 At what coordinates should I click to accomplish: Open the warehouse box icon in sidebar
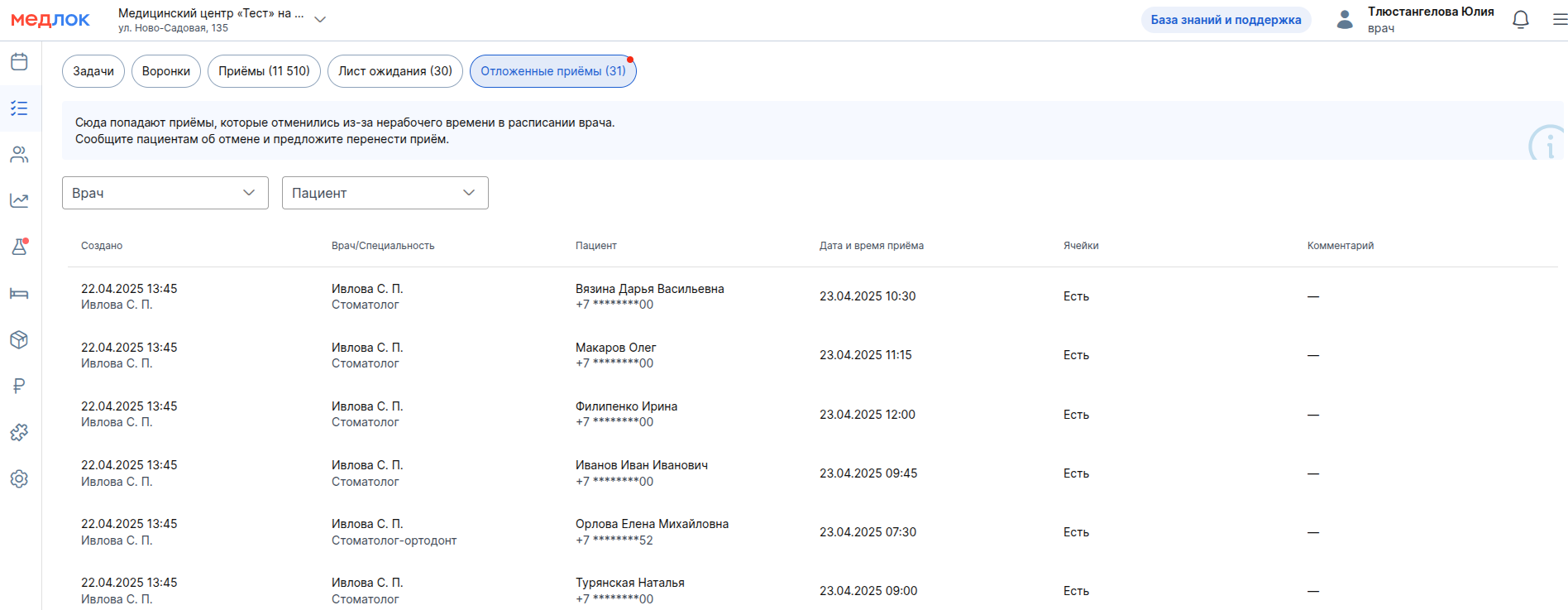(x=19, y=339)
